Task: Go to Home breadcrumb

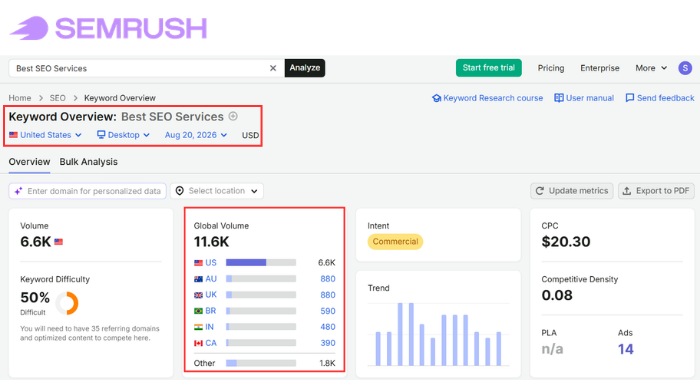Action: [20, 98]
